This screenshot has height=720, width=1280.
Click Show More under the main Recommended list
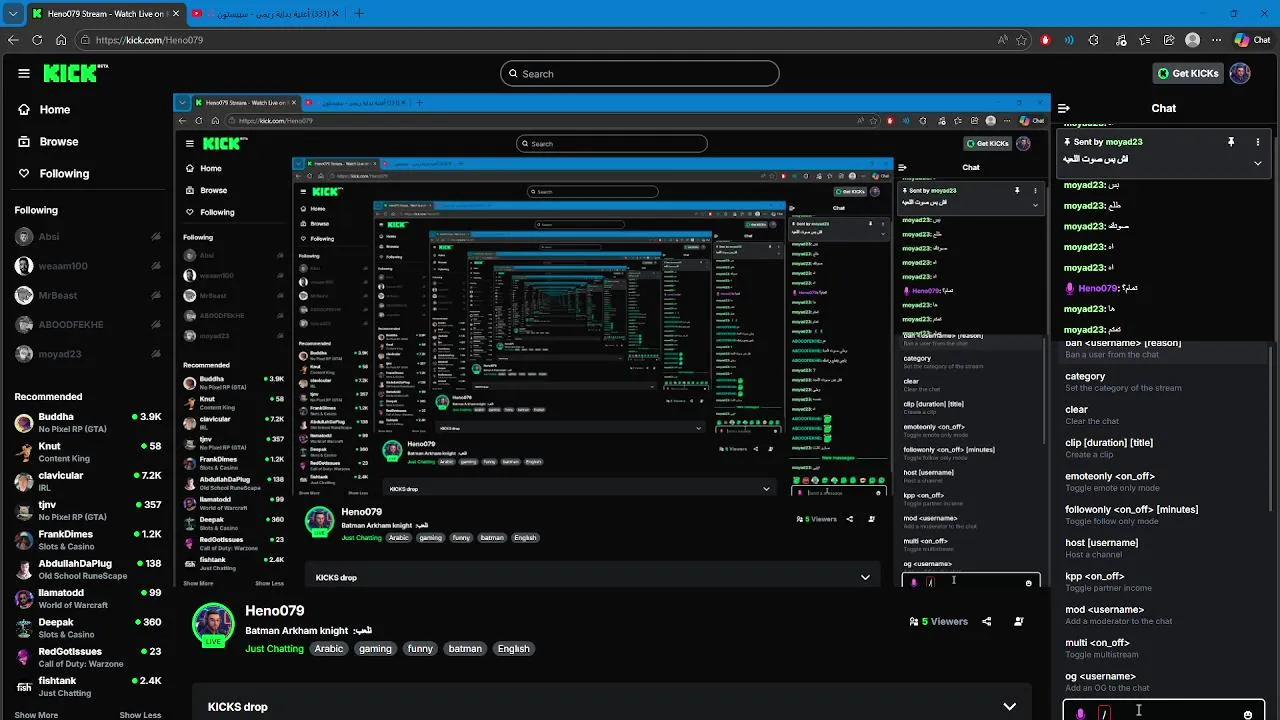click(36, 715)
